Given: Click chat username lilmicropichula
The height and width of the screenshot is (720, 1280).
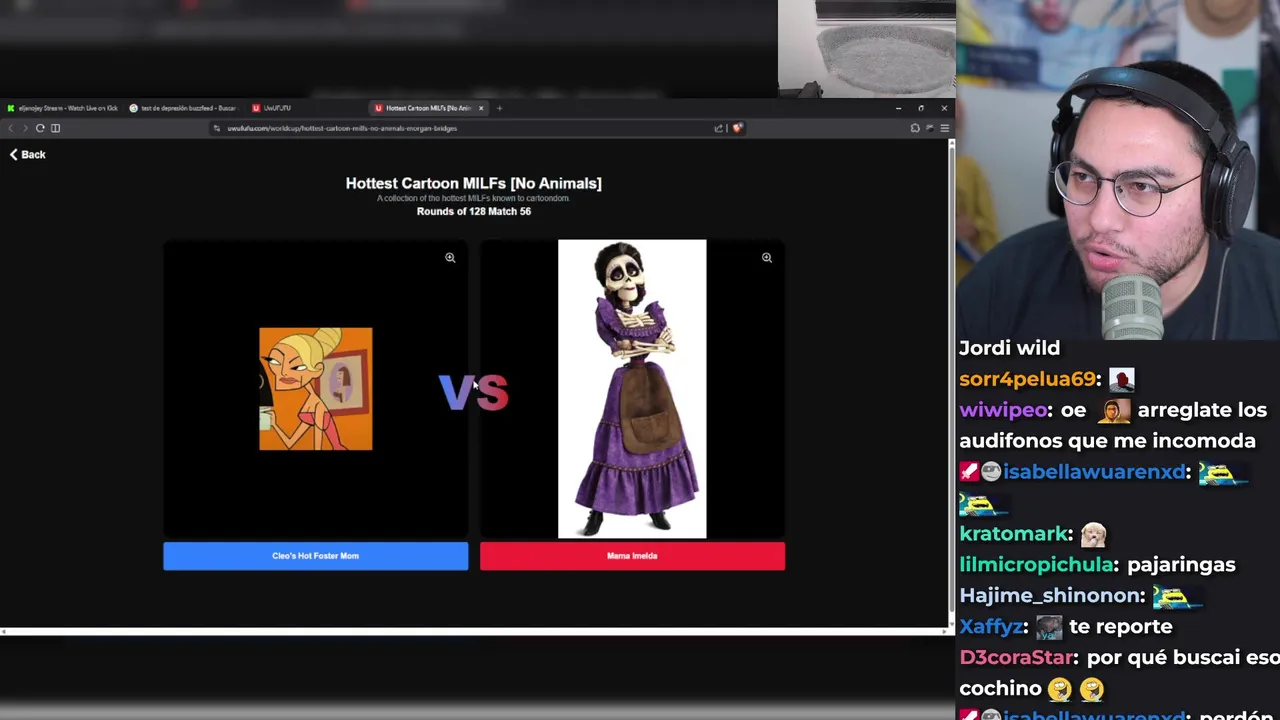Looking at the screenshot, I should pyautogui.click(x=1036, y=565).
